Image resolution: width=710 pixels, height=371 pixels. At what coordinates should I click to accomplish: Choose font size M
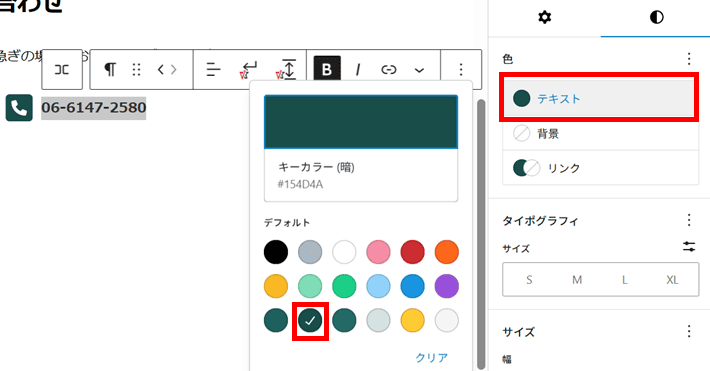(576, 279)
